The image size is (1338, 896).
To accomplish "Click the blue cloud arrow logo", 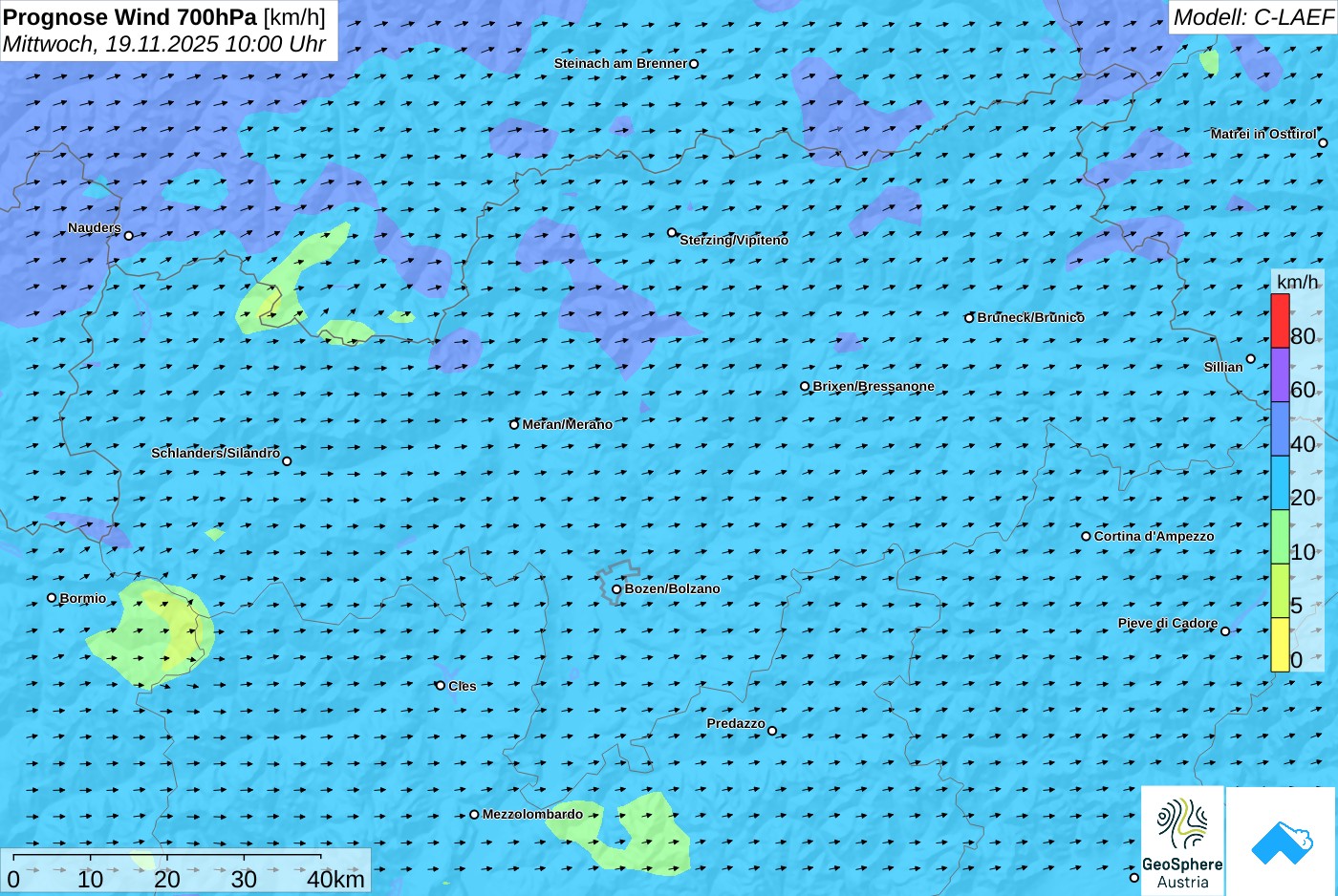I will pyautogui.click(x=1282, y=841).
